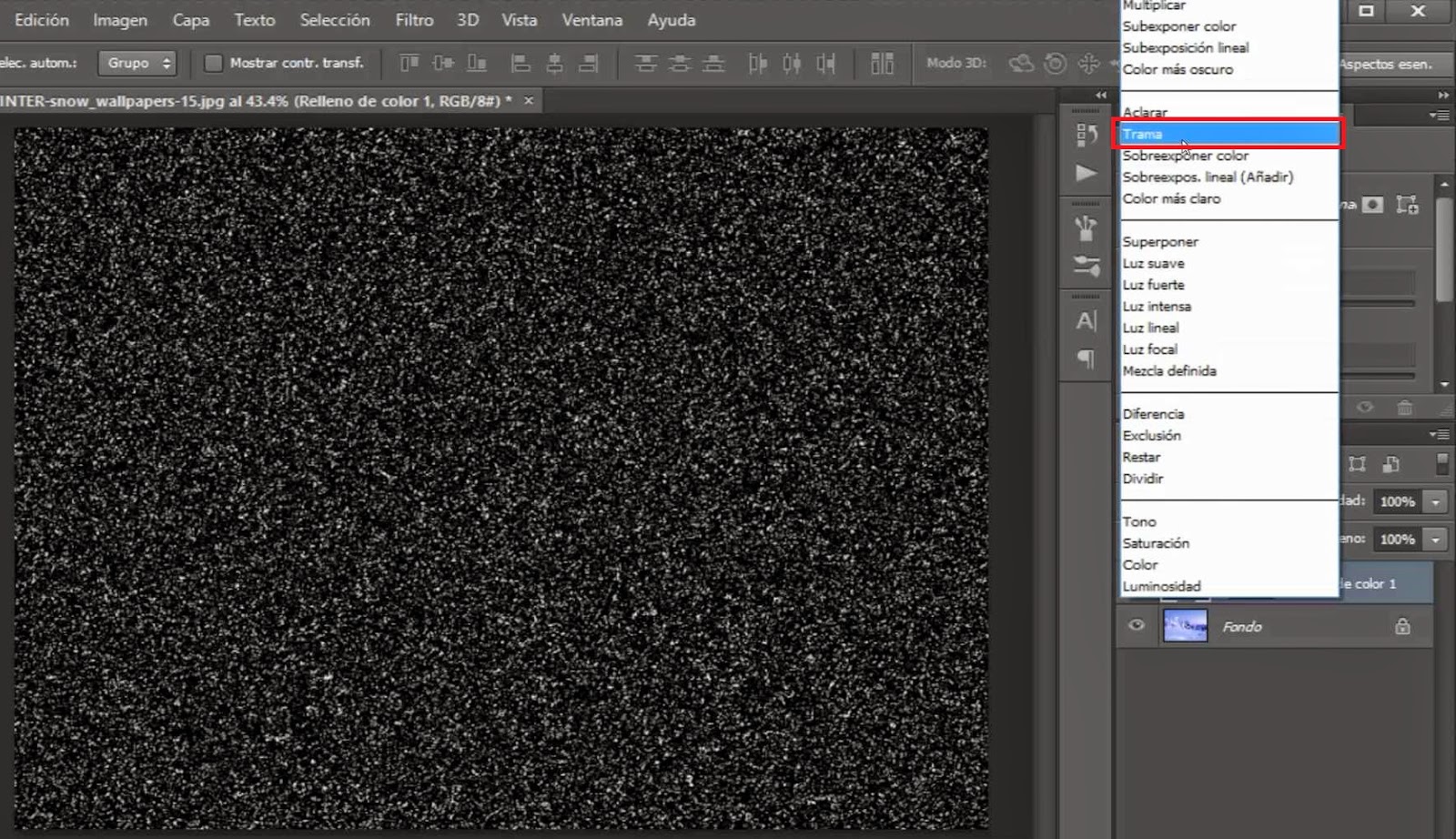1456x839 pixels.
Task: Select the 3D rotate object mode icon
Action: point(1021,63)
